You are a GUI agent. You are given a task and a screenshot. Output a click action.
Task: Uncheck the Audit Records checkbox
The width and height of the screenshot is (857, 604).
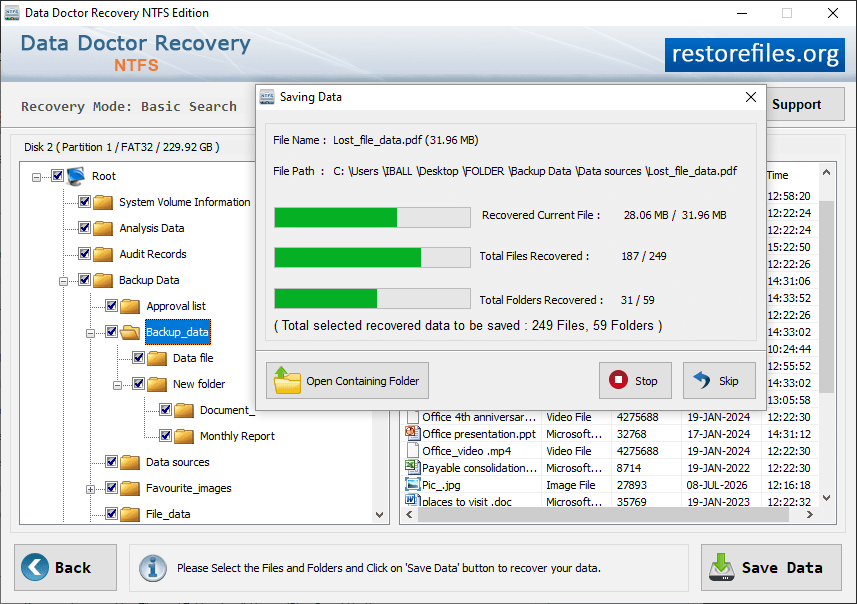pyautogui.click(x=84, y=253)
